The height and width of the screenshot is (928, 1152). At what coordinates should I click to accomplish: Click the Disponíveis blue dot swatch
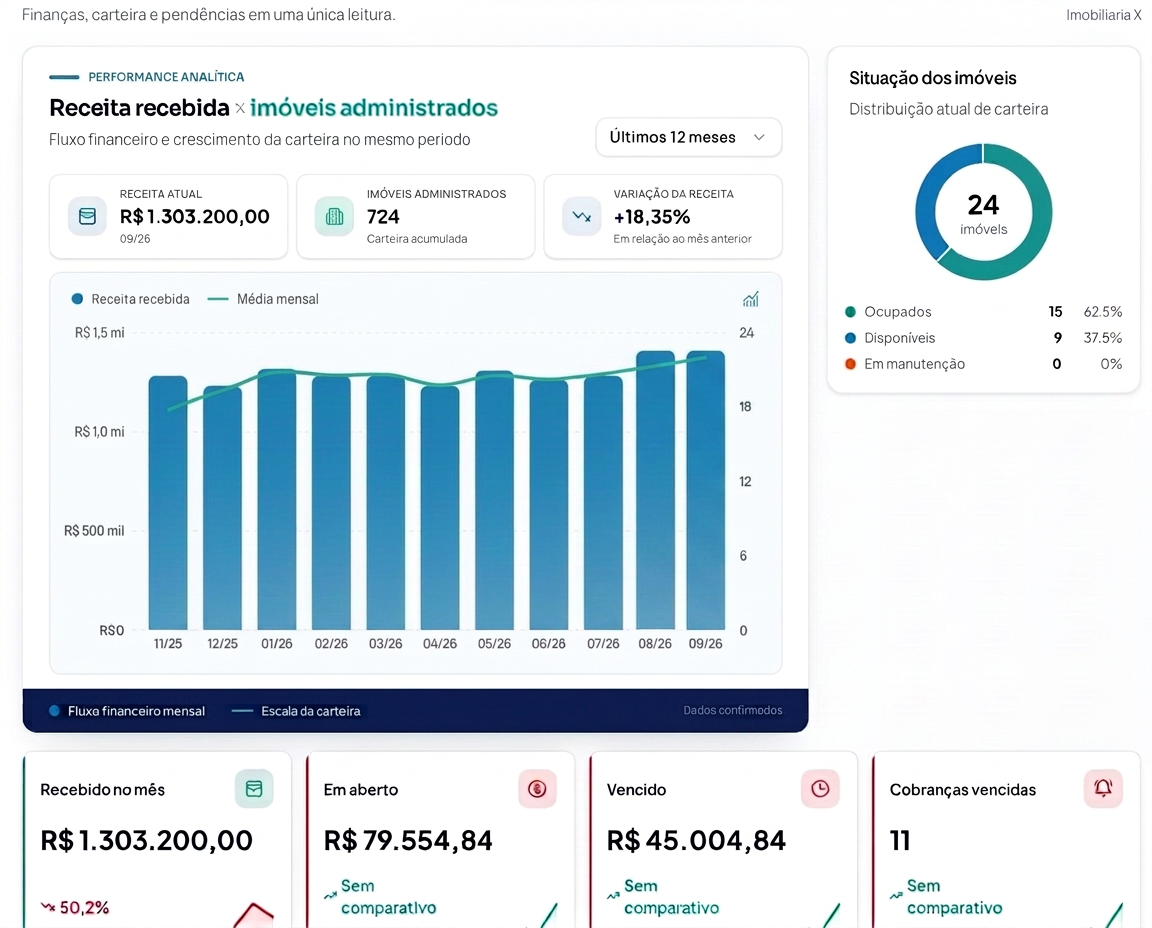tap(851, 338)
